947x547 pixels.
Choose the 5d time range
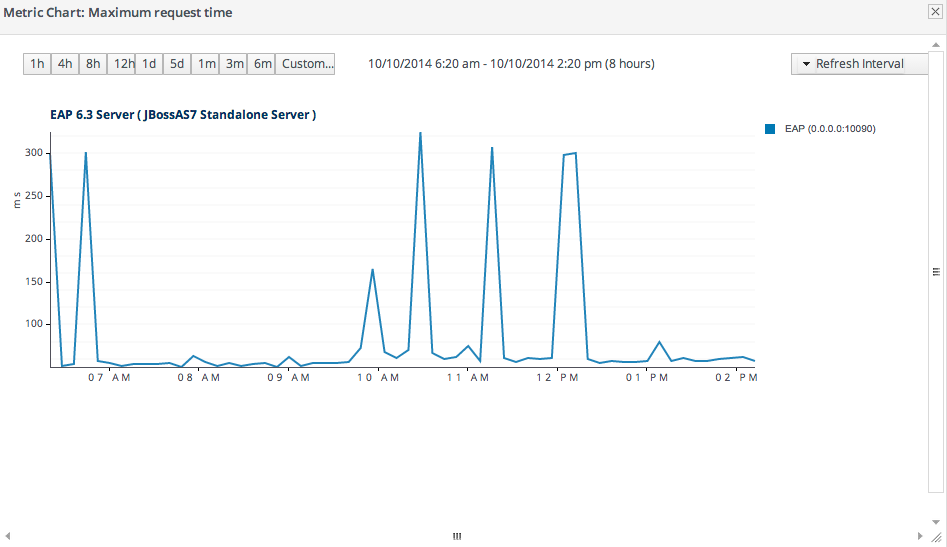click(177, 64)
